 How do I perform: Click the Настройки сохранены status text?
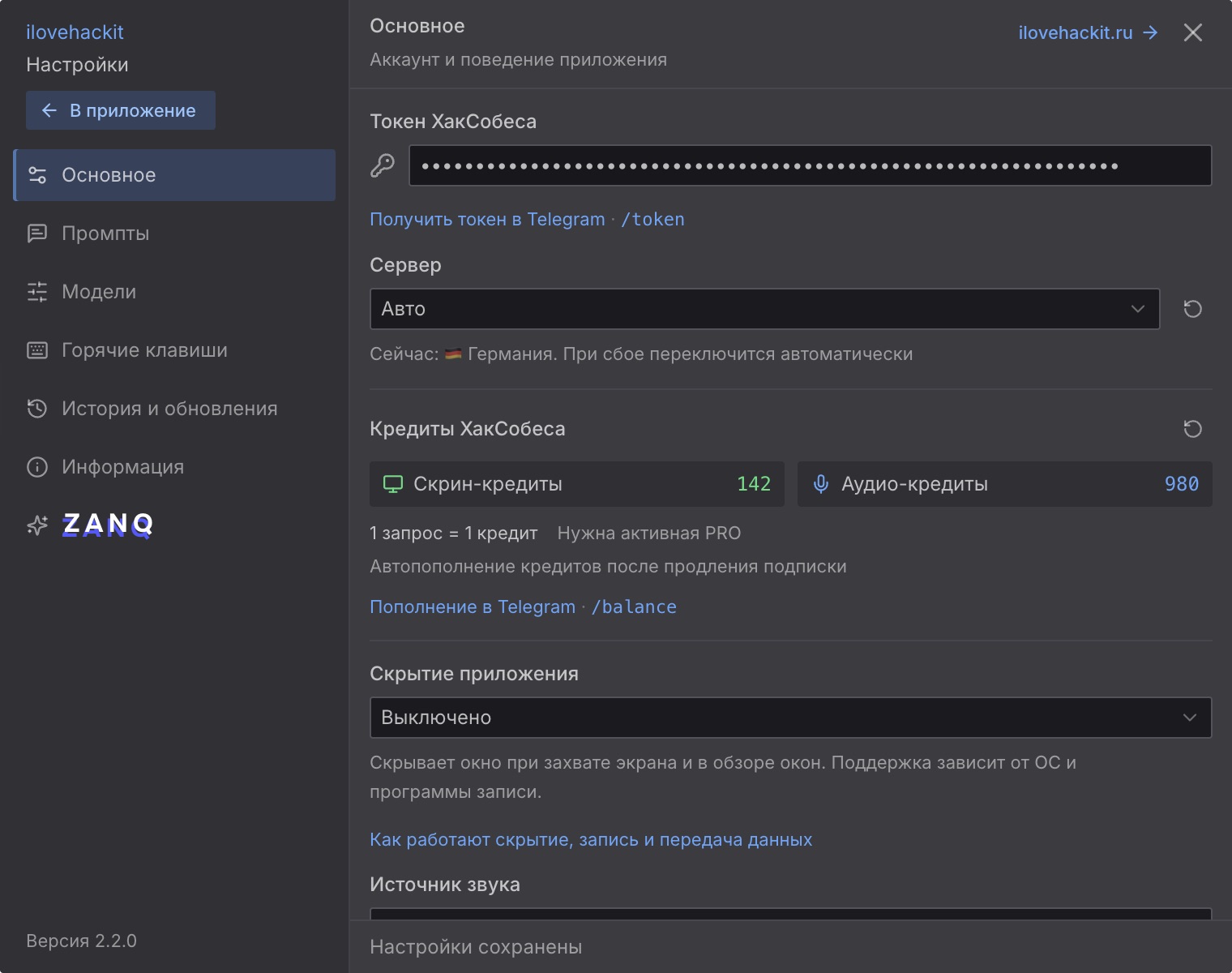(476, 947)
